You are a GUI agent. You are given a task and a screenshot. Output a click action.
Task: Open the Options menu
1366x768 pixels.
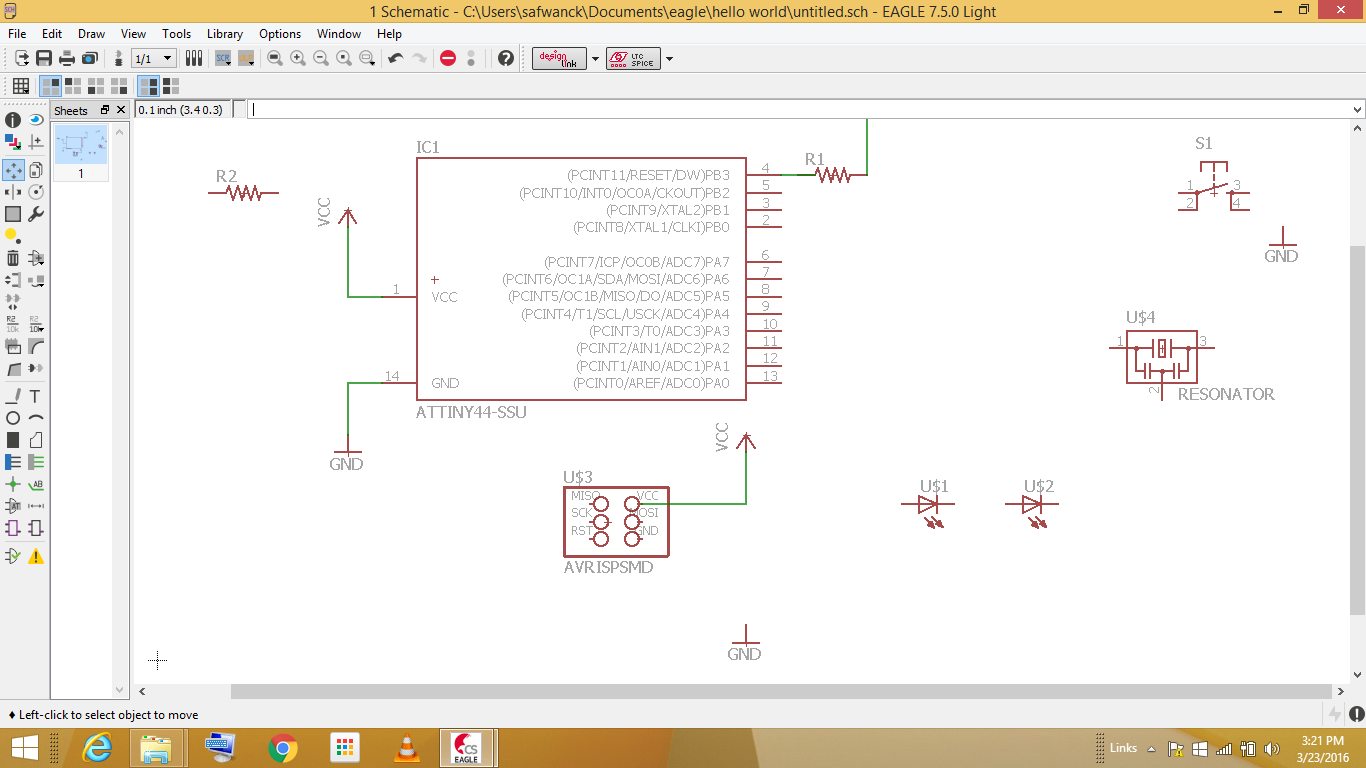[x=280, y=34]
